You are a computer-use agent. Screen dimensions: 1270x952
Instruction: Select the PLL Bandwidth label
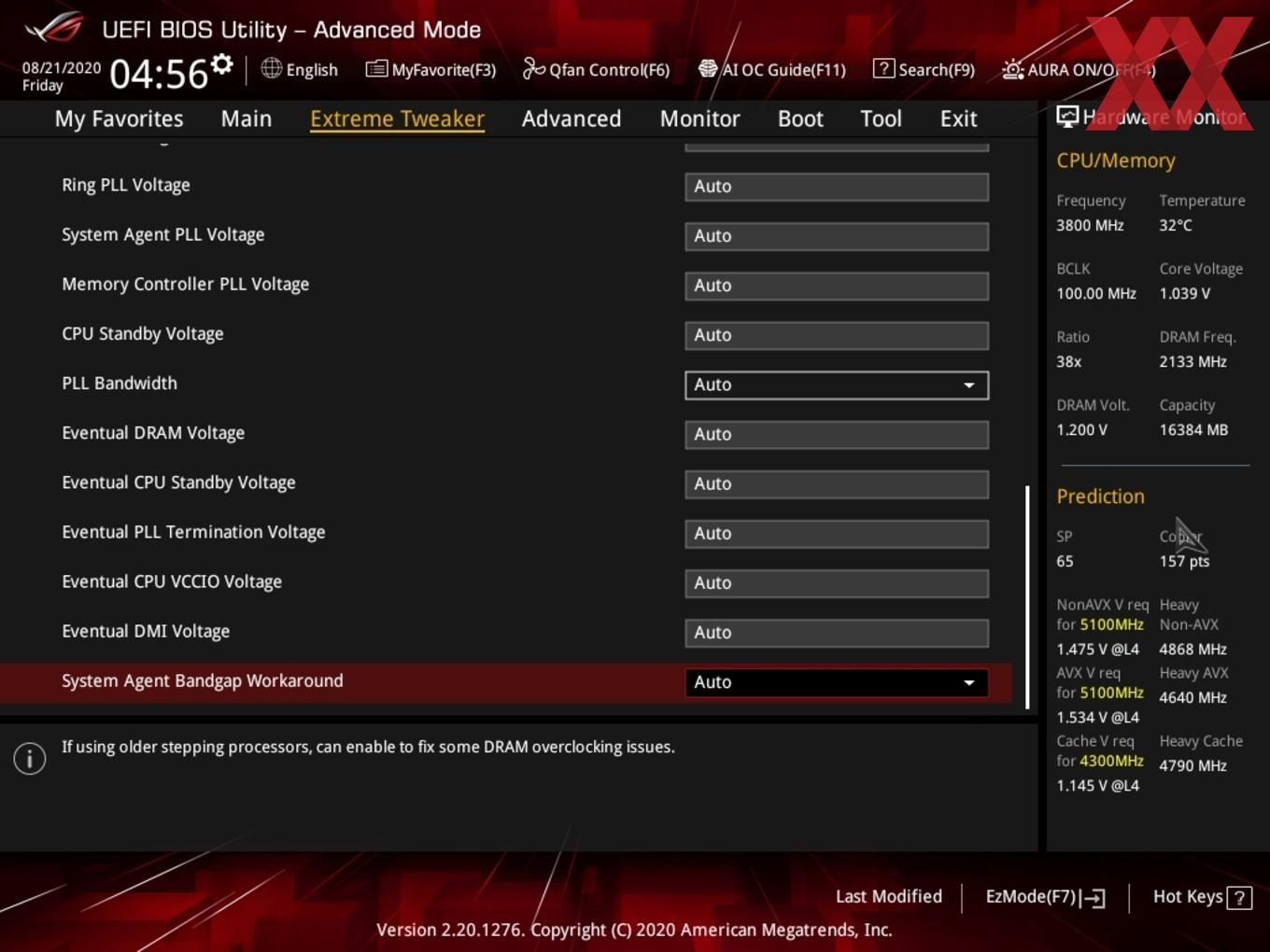[x=120, y=384]
